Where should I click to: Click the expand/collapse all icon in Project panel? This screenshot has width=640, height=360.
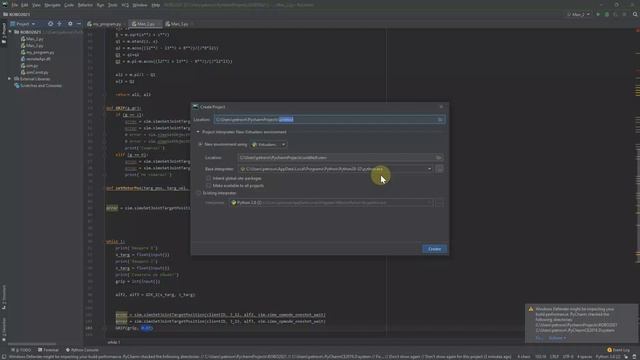(59, 24)
